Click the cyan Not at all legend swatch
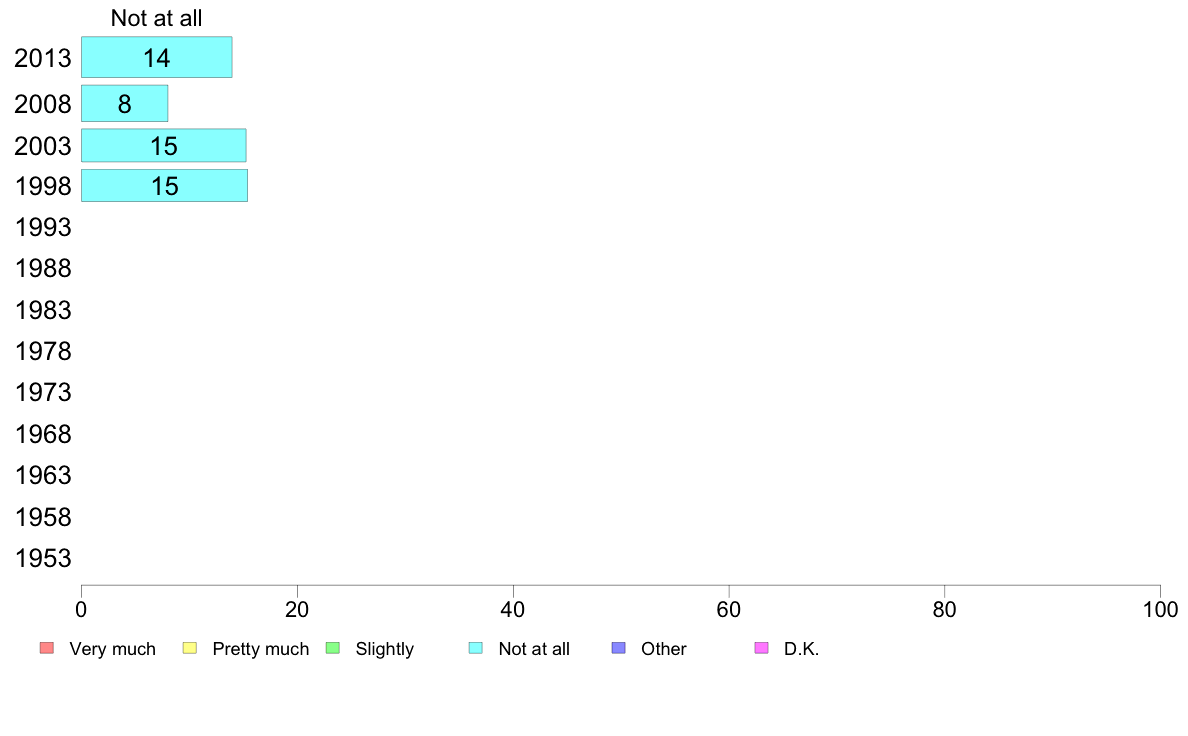 tap(476, 648)
